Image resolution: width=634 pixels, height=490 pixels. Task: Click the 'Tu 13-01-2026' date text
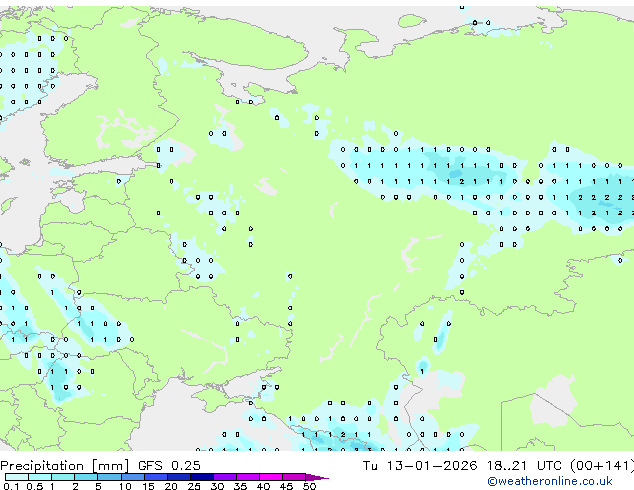(420, 466)
